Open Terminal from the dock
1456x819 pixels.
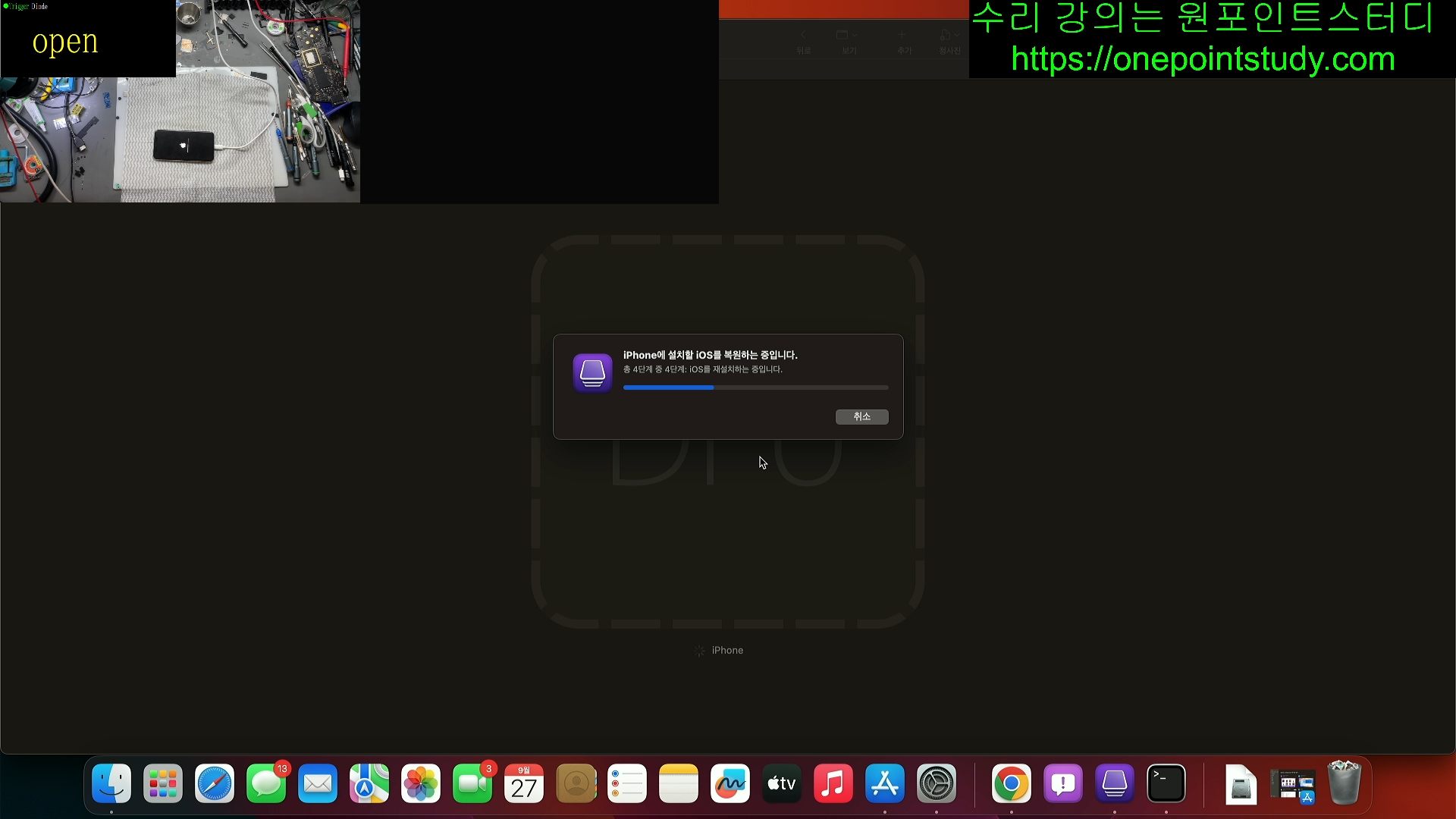tap(1166, 783)
